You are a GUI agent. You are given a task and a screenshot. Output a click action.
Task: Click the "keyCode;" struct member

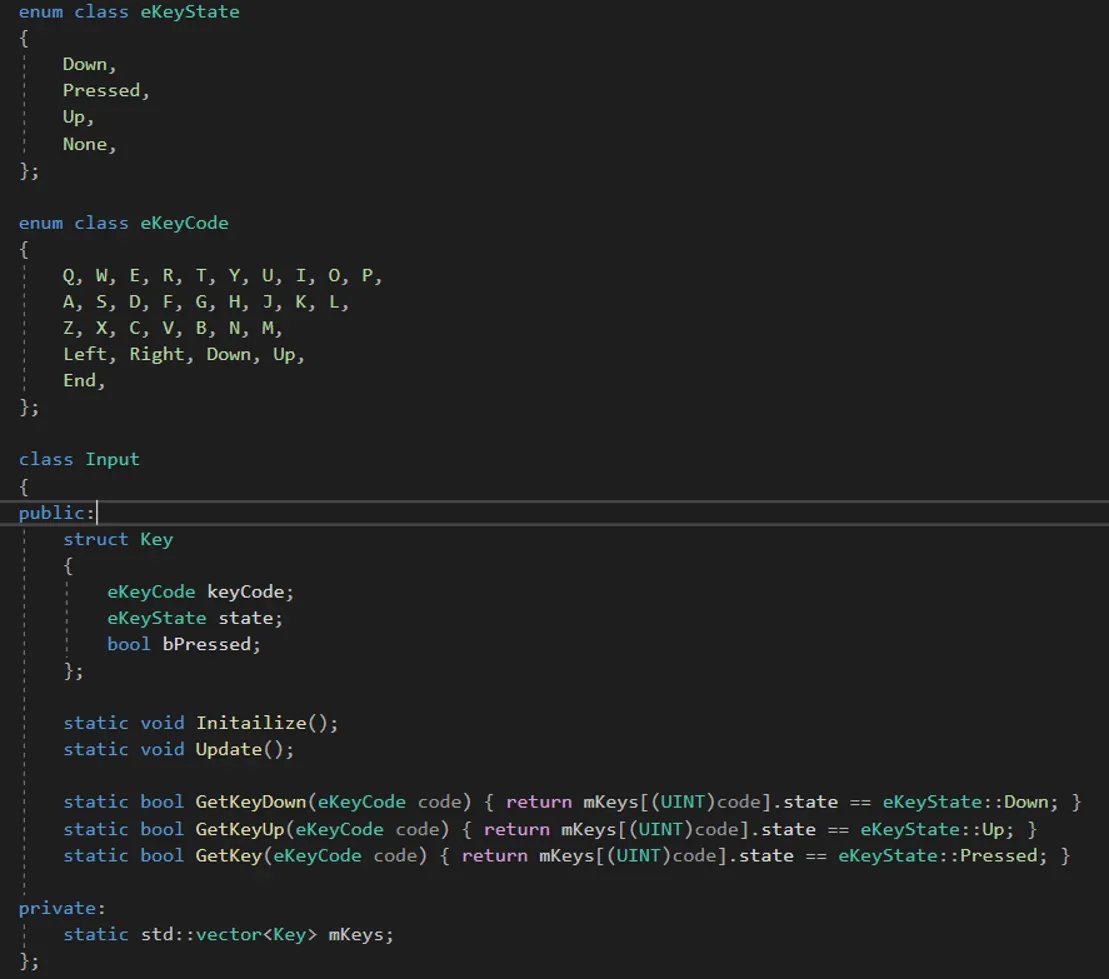tap(250, 592)
